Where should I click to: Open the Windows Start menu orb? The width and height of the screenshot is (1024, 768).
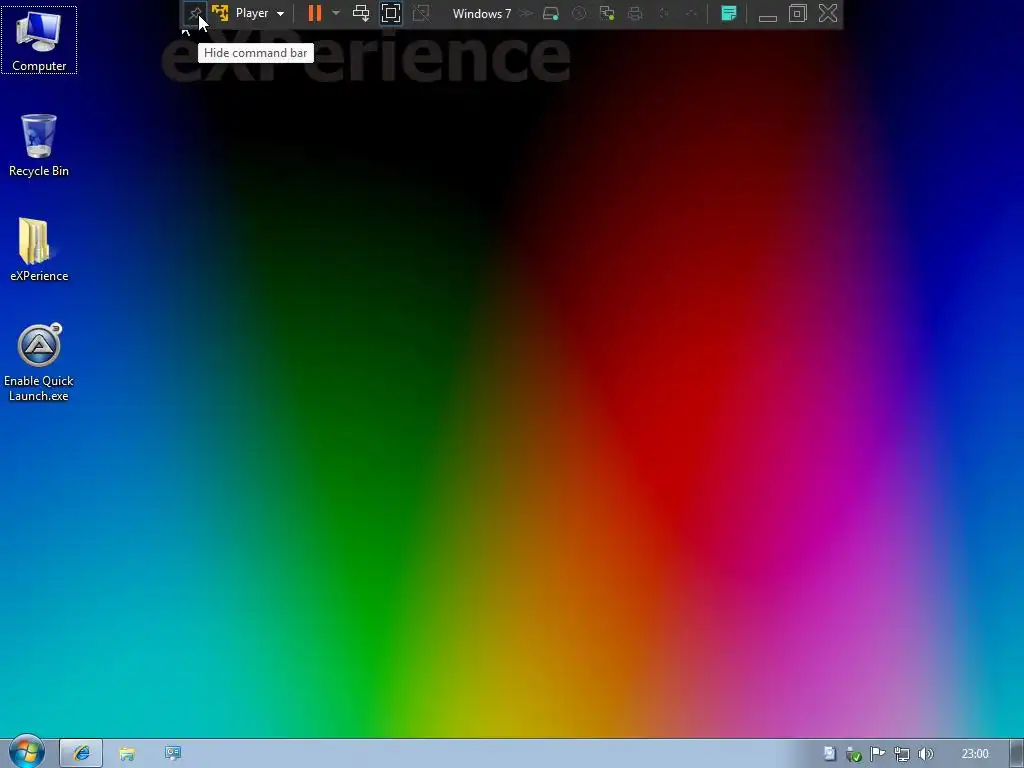click(26, 752)
